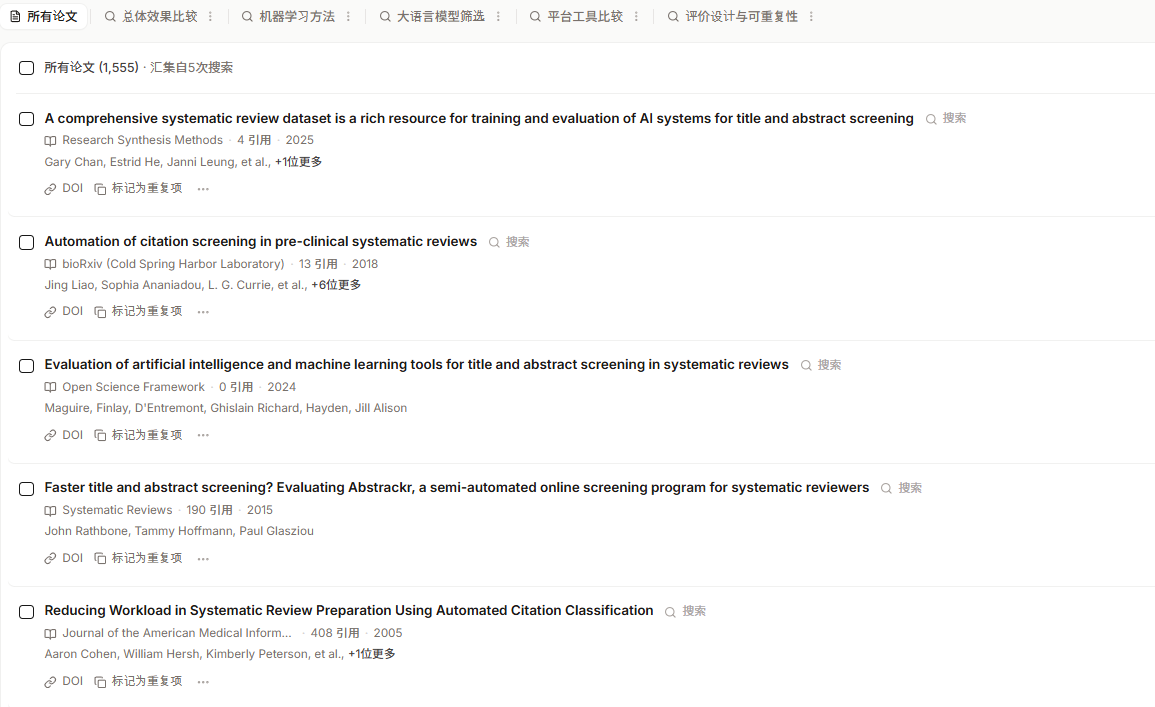Open more actions (…) for Gary Chan paper
The height and width of the screenshot is (707, 1155).
(x=203, y=189)
